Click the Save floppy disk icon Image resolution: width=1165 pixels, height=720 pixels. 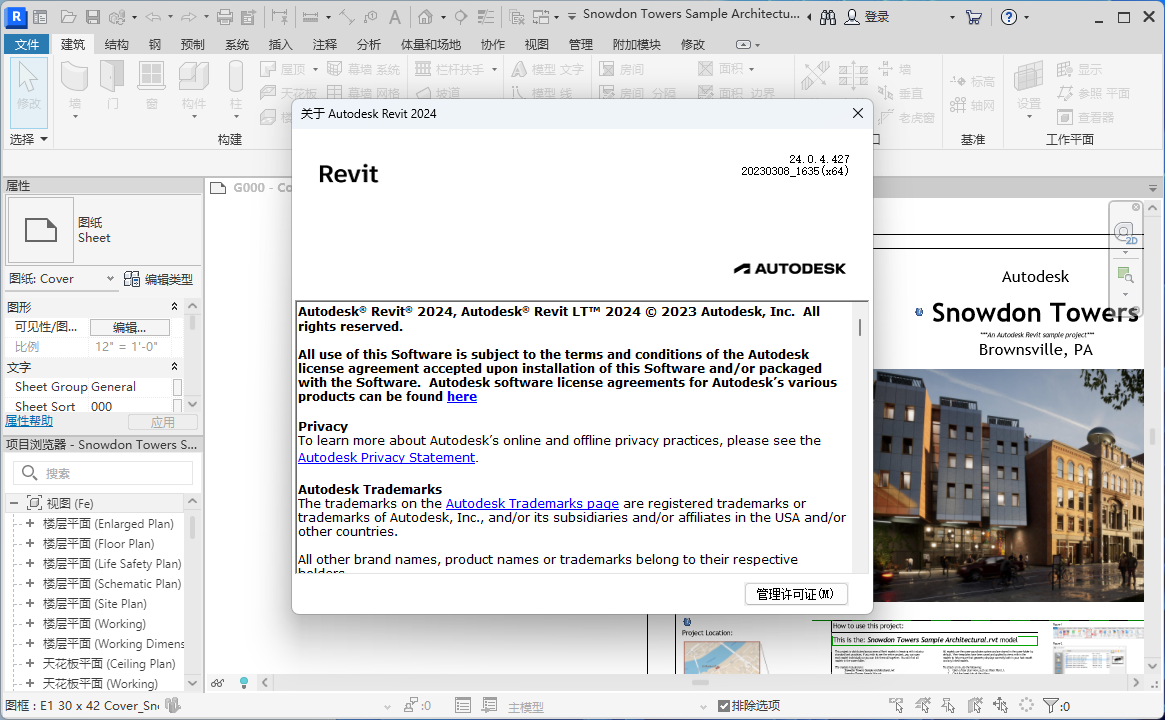(93, 16)
